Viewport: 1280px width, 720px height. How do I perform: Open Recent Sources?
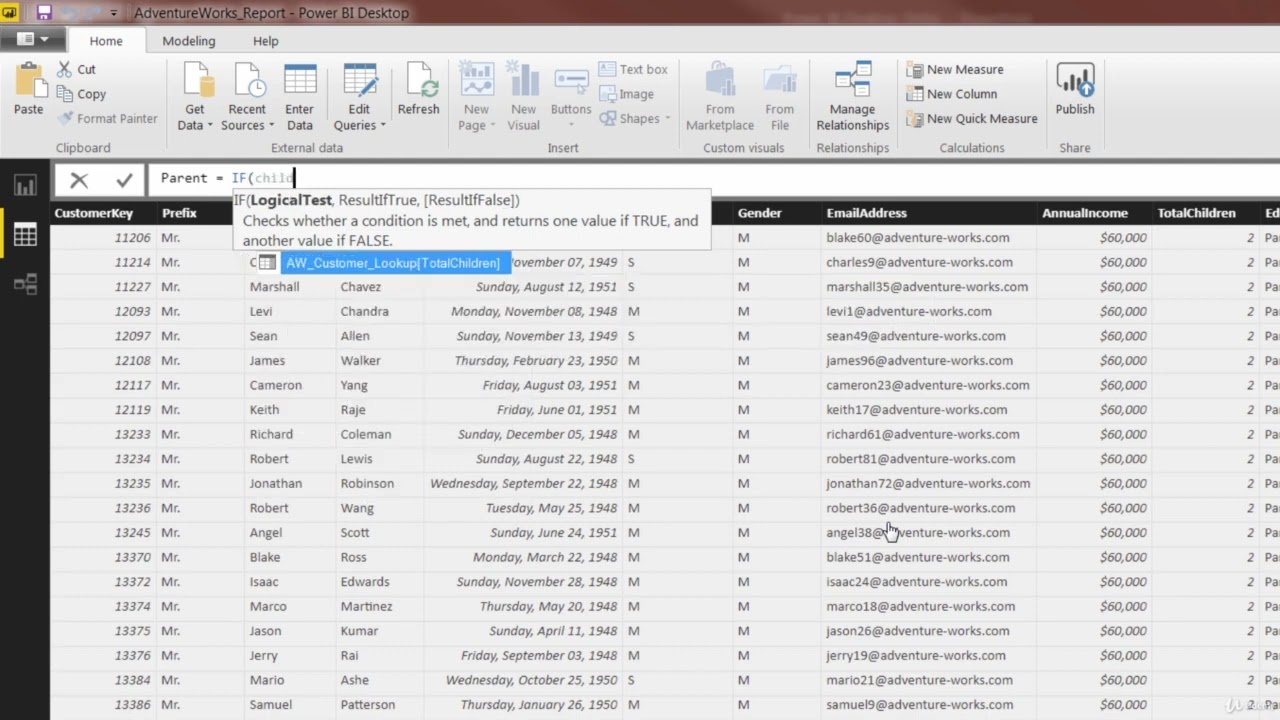click(x=247, y=97)
